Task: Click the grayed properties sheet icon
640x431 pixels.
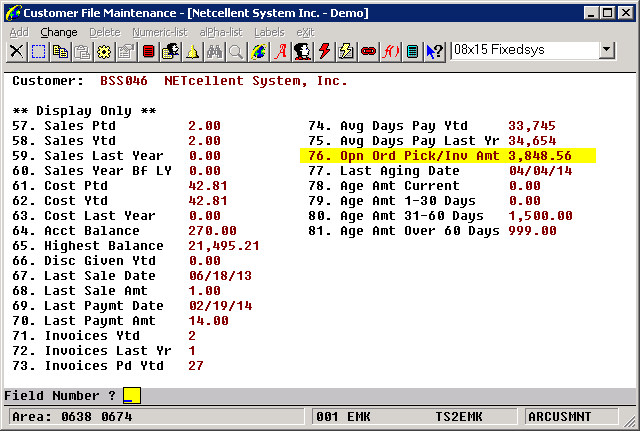Action: click(127, 52)
